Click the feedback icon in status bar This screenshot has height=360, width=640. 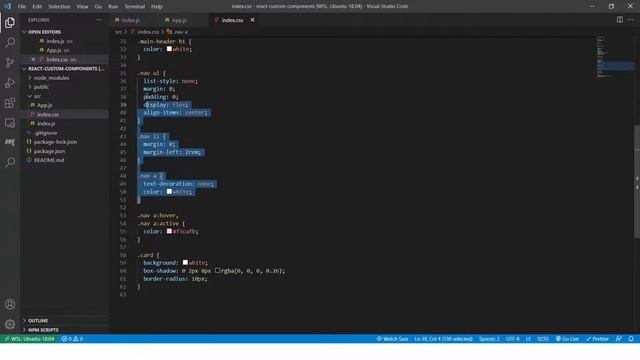(x=619, y=339)
